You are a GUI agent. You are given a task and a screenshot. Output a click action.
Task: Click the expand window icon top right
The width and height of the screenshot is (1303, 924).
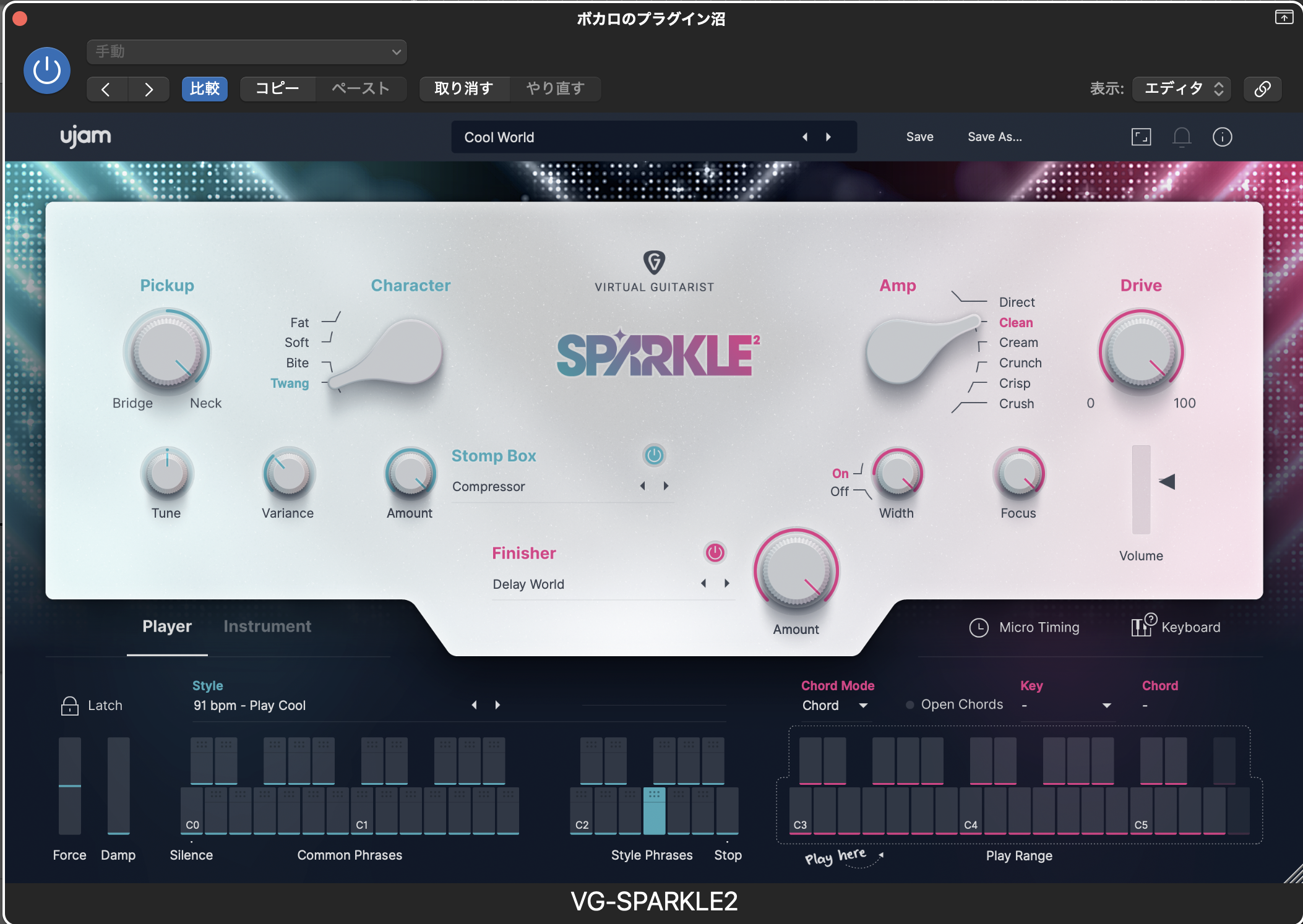click(x=1284, y=17)
